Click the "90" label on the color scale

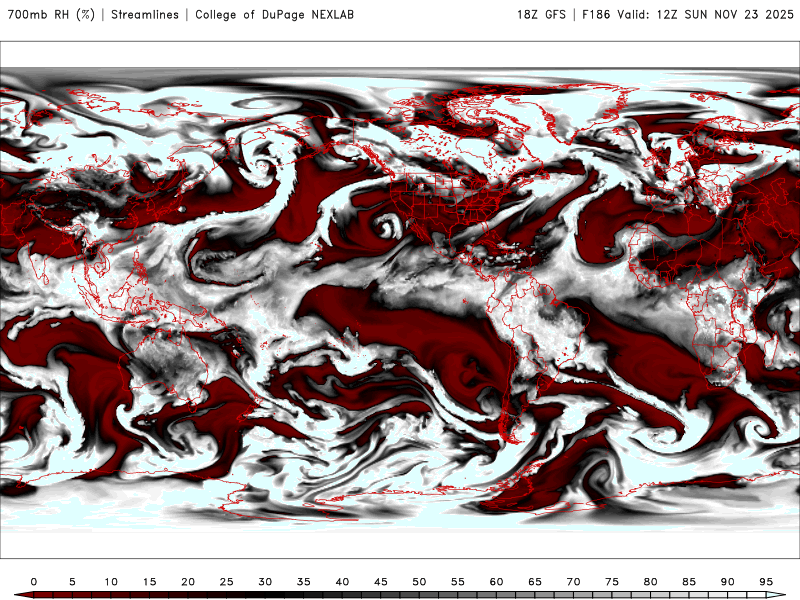click(728, 582)
